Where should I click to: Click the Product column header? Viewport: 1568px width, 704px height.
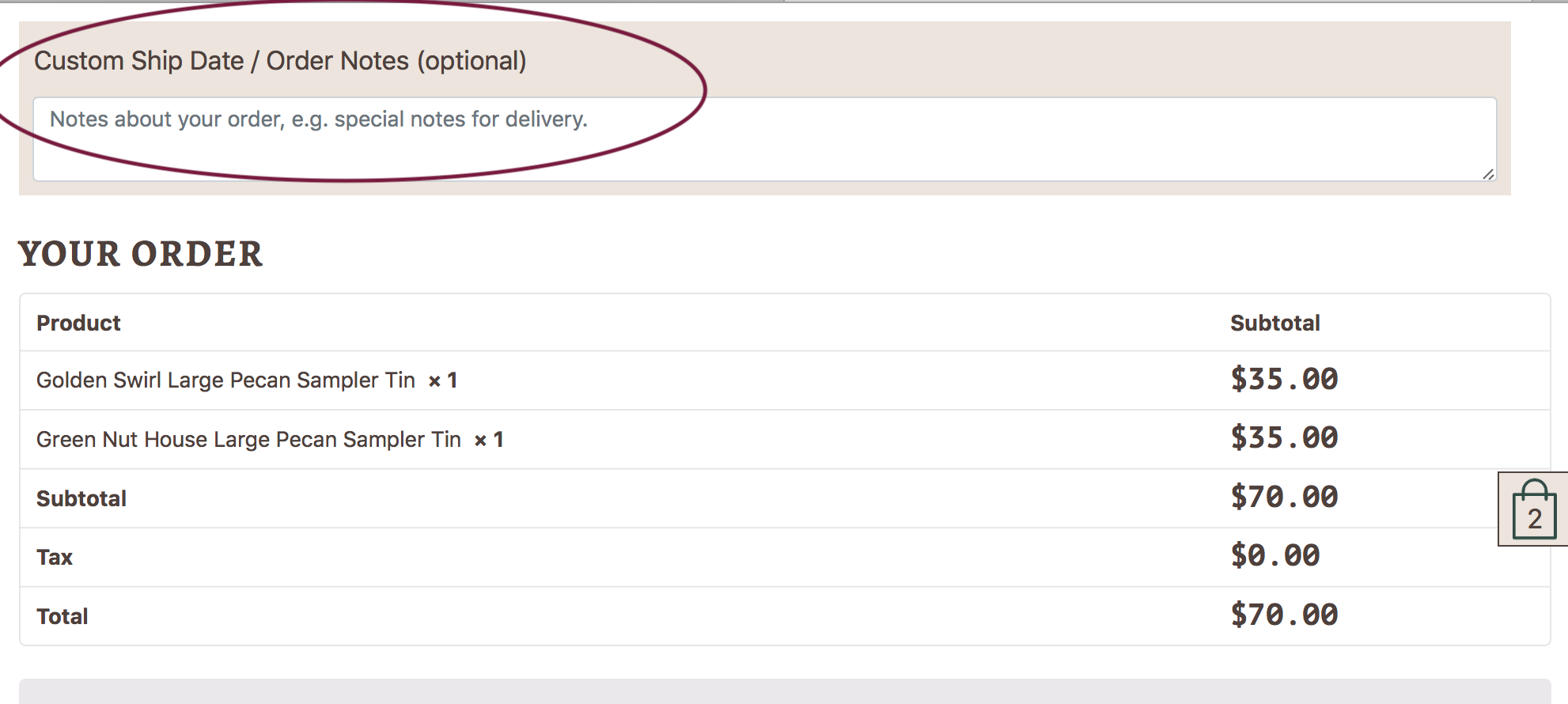point(78,323)
